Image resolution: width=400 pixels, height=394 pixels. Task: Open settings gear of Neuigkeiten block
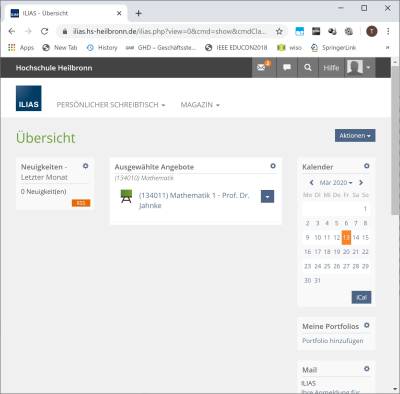pos(86,166)
